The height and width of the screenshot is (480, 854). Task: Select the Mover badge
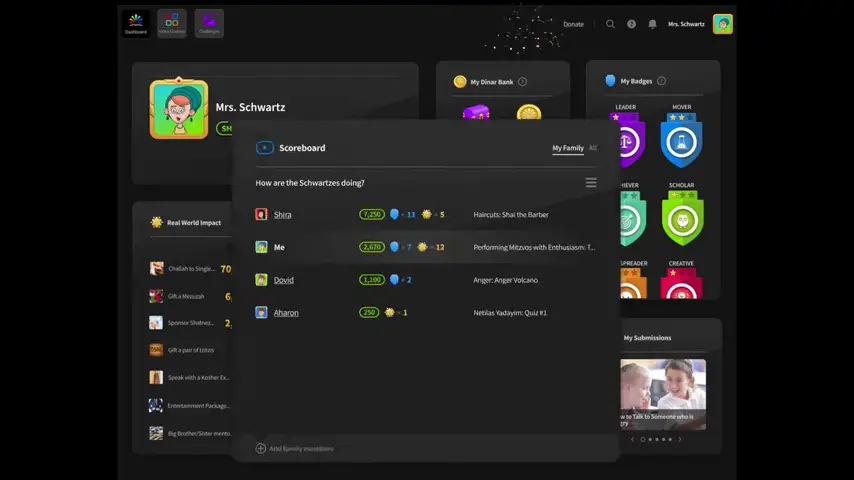pyautogui.click(x=681, y=140)
